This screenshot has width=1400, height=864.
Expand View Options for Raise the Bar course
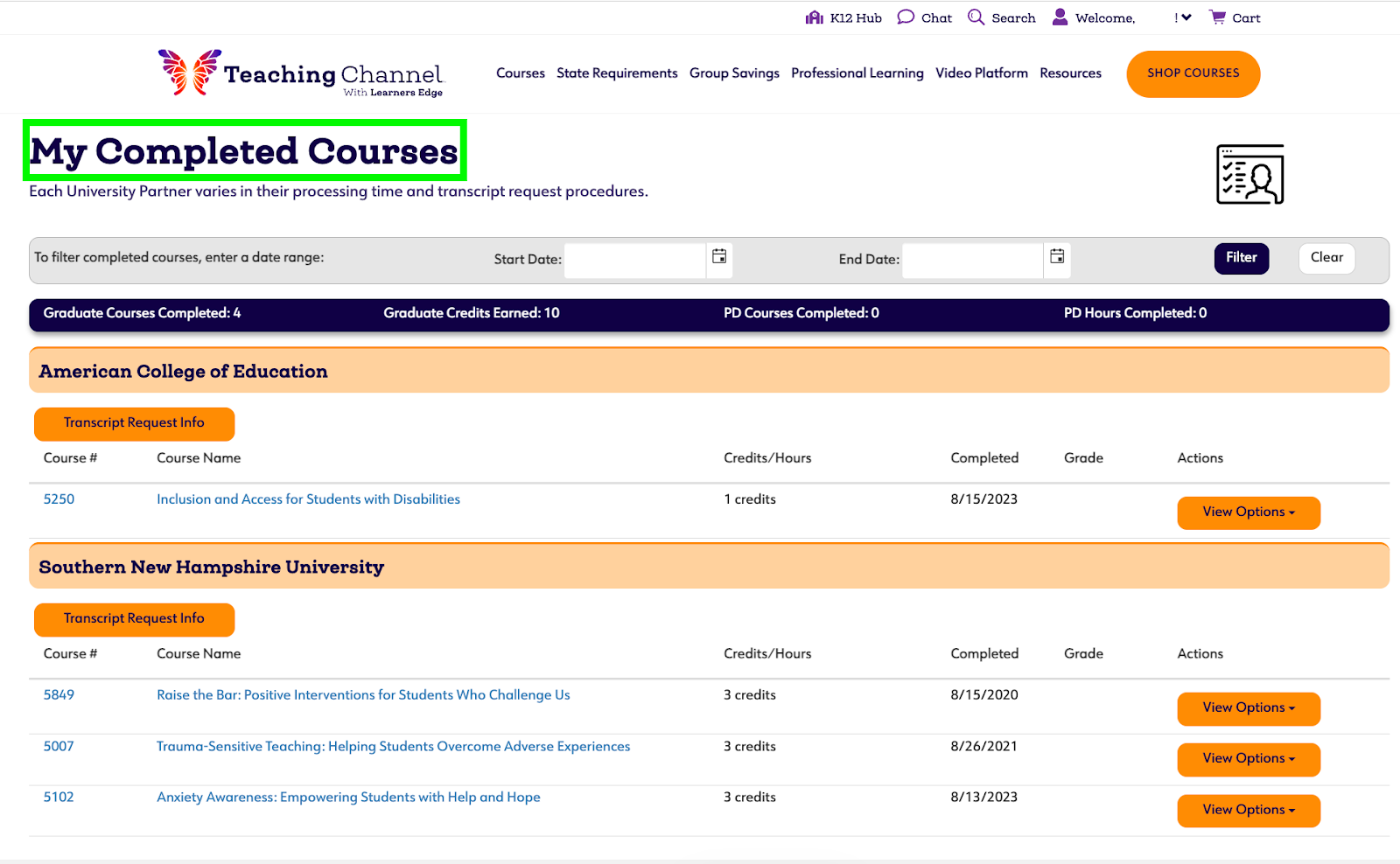tap(1248, 708)
